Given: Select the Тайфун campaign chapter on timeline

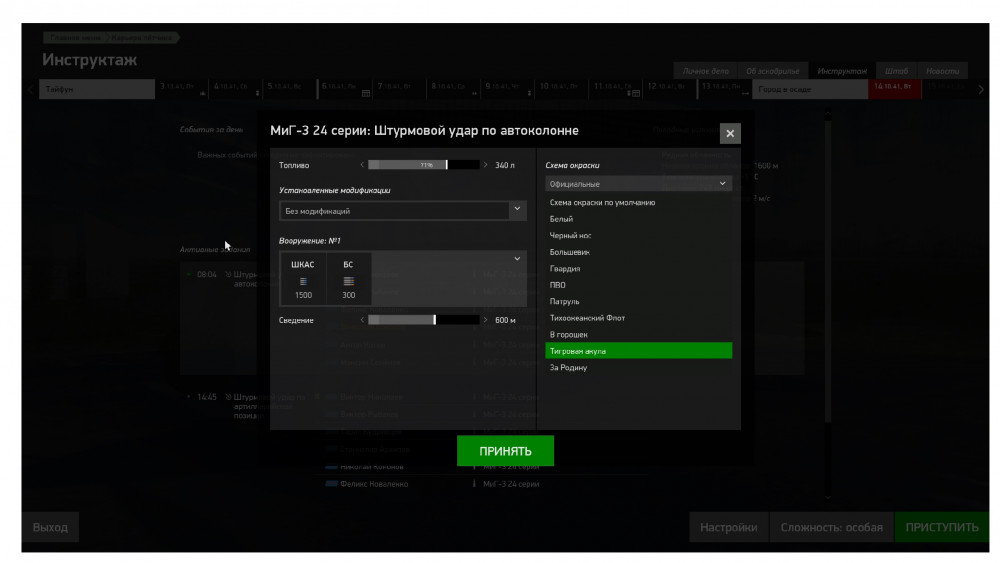Looking at the screenshot, I should (x=97, y=89).
